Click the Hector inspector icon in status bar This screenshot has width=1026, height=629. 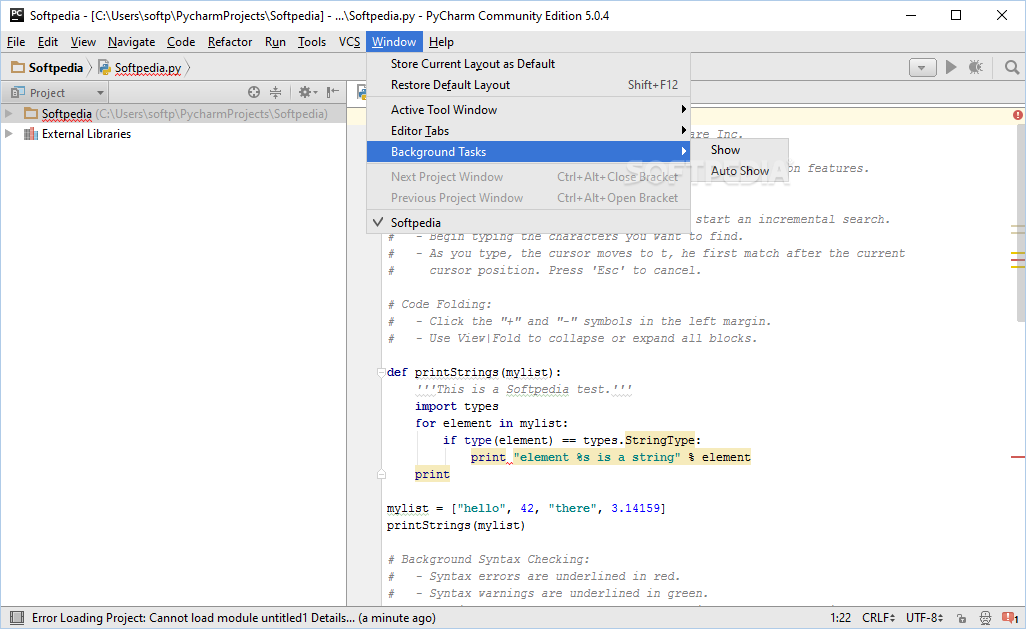pos(985,617)
